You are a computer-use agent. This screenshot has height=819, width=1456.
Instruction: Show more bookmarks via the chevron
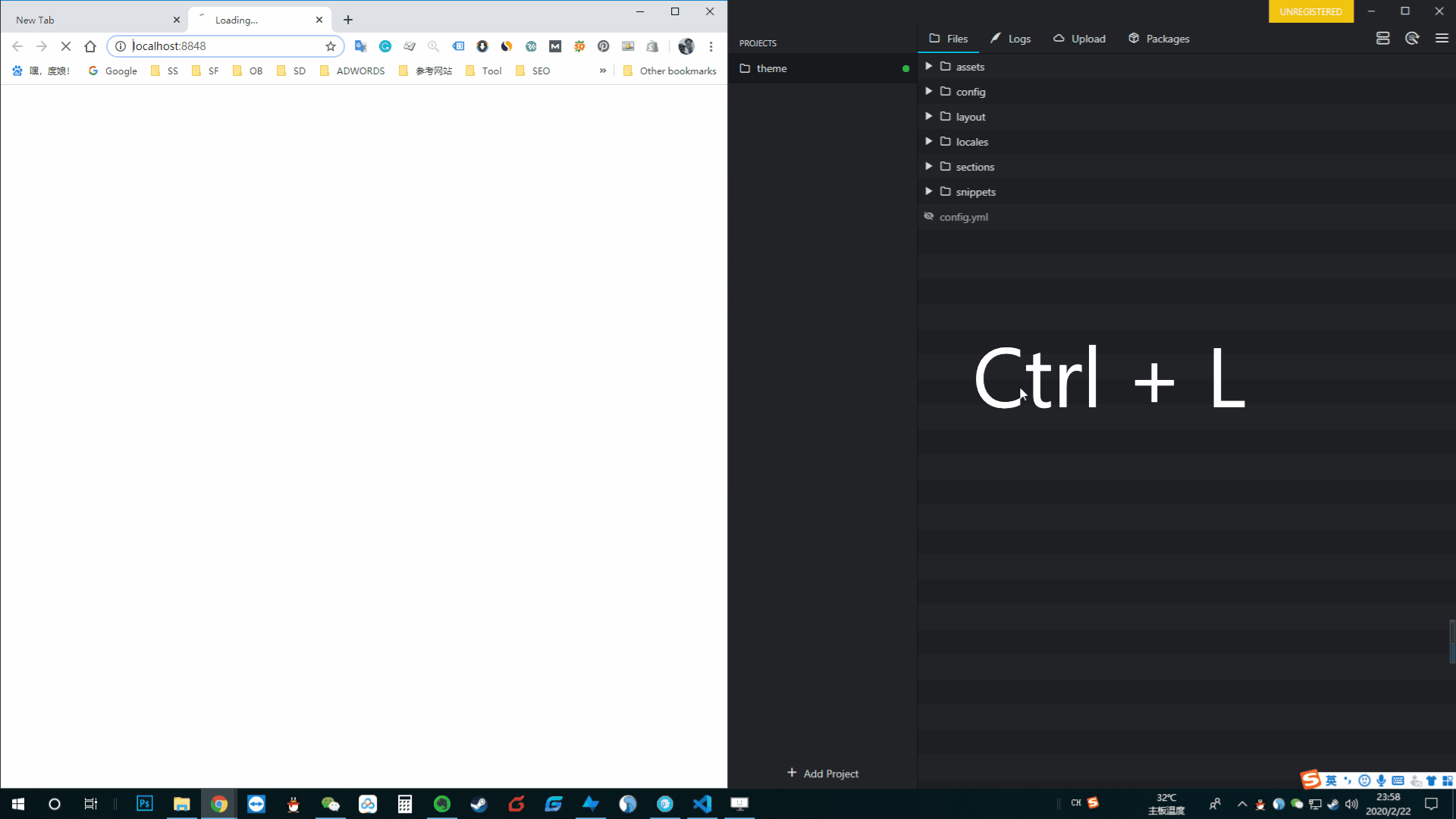tap(603, 71)
